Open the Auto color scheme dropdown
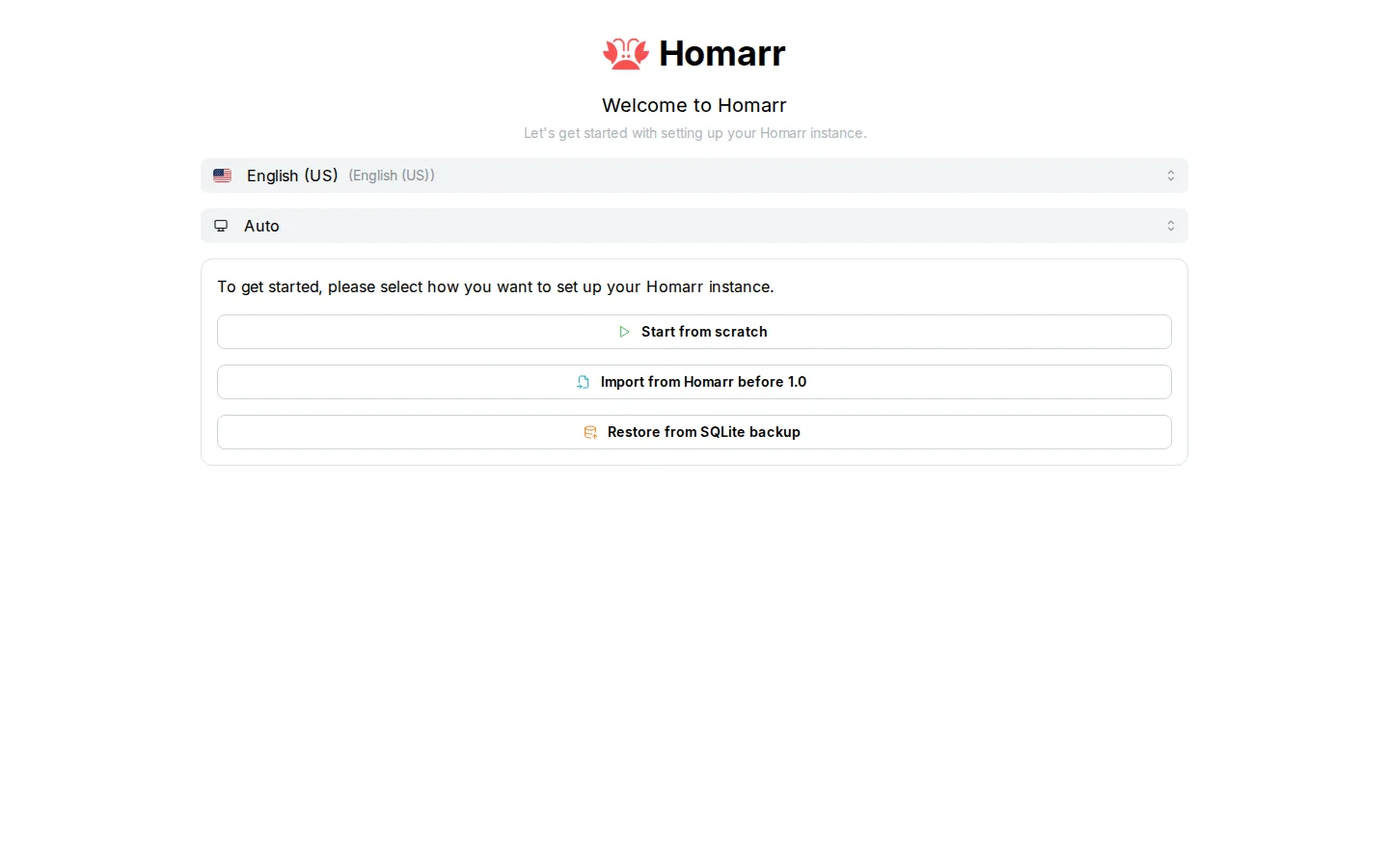The image size is (1389, 868). point(694,226)
